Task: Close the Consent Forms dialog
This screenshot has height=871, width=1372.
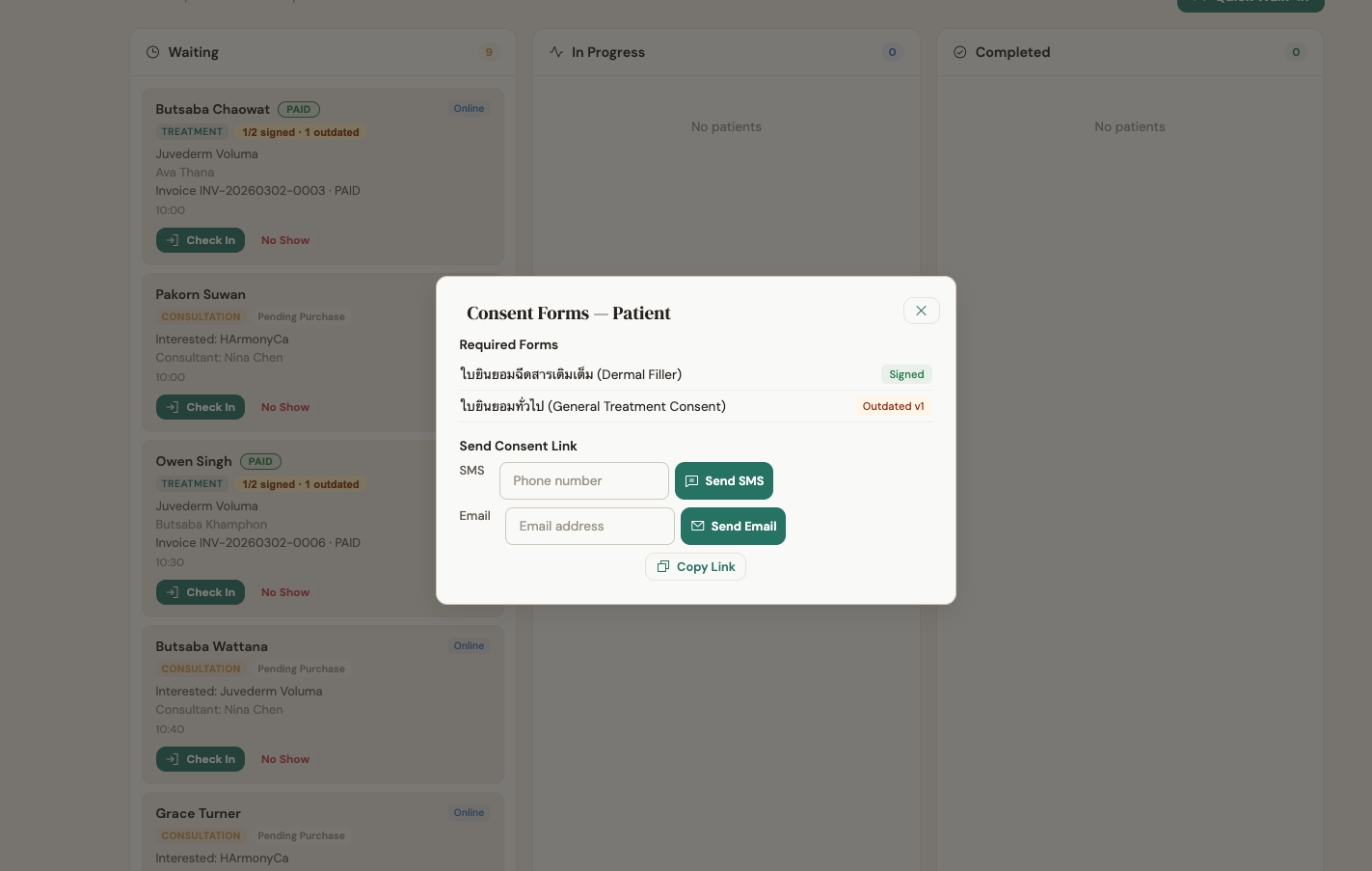Action: pyautogui.click(x=921, y=311)
